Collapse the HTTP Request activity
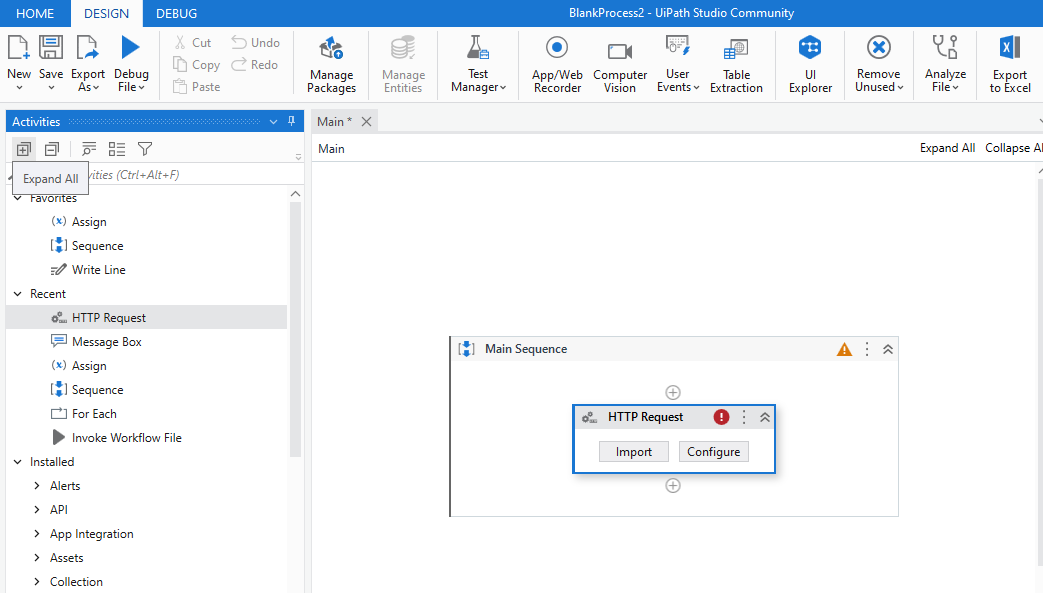Viewport: 1043px width, 593px height. (765, 417)
